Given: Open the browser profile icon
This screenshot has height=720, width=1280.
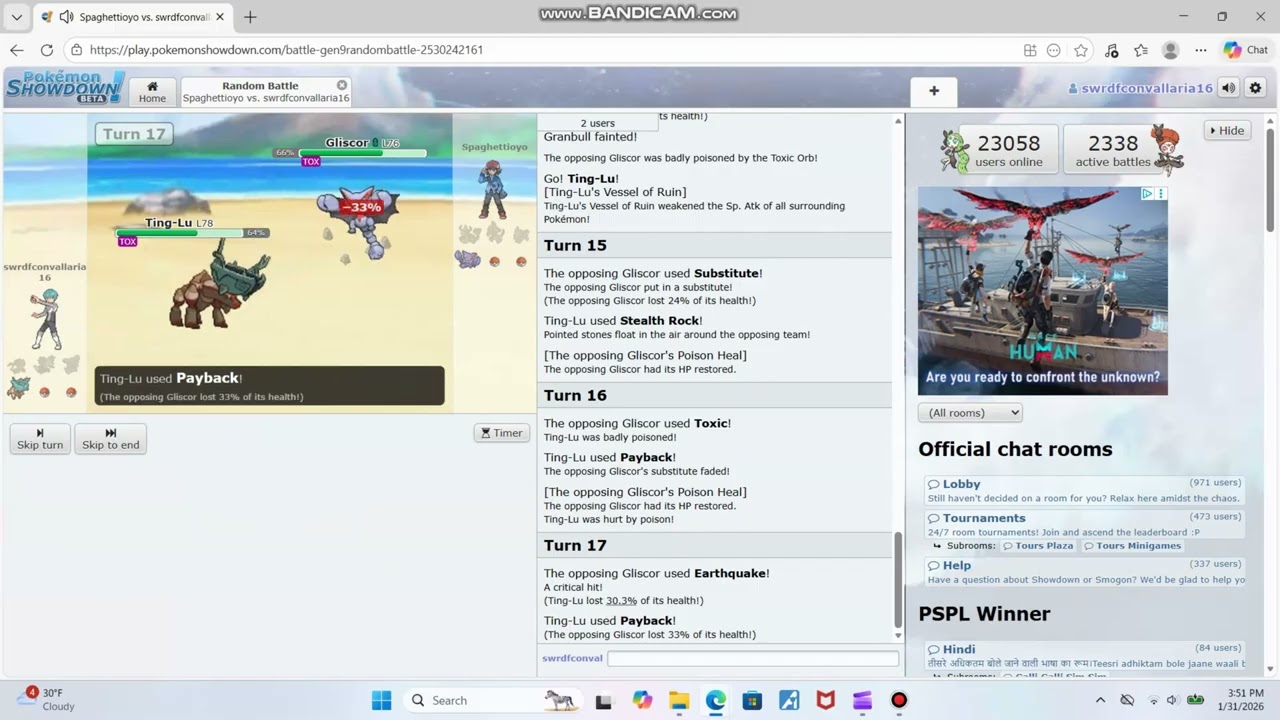Looking at the screenshot, I should click(1171, 50).
